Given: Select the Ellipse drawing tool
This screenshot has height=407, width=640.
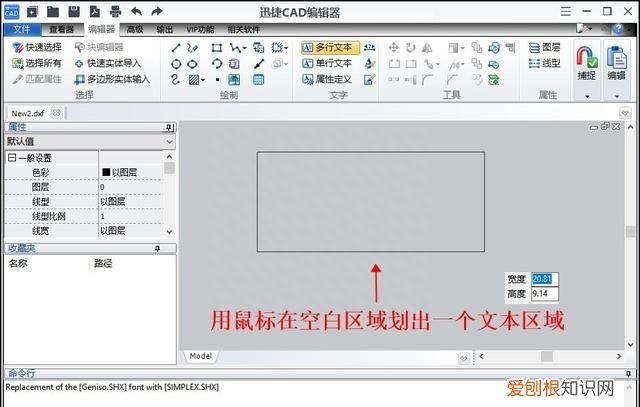Looking at the screenshot, I should 192,64.
